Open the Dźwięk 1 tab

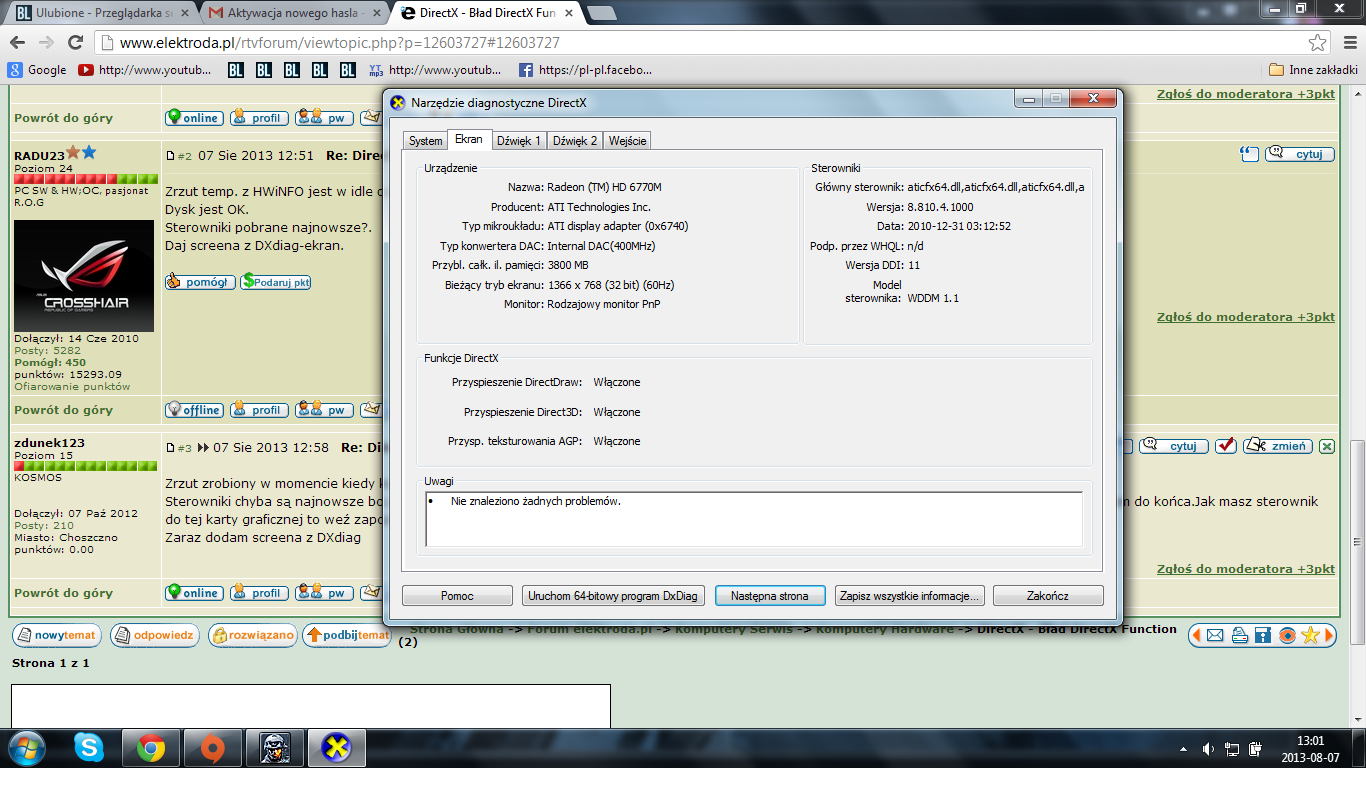(x=519, y=141)
